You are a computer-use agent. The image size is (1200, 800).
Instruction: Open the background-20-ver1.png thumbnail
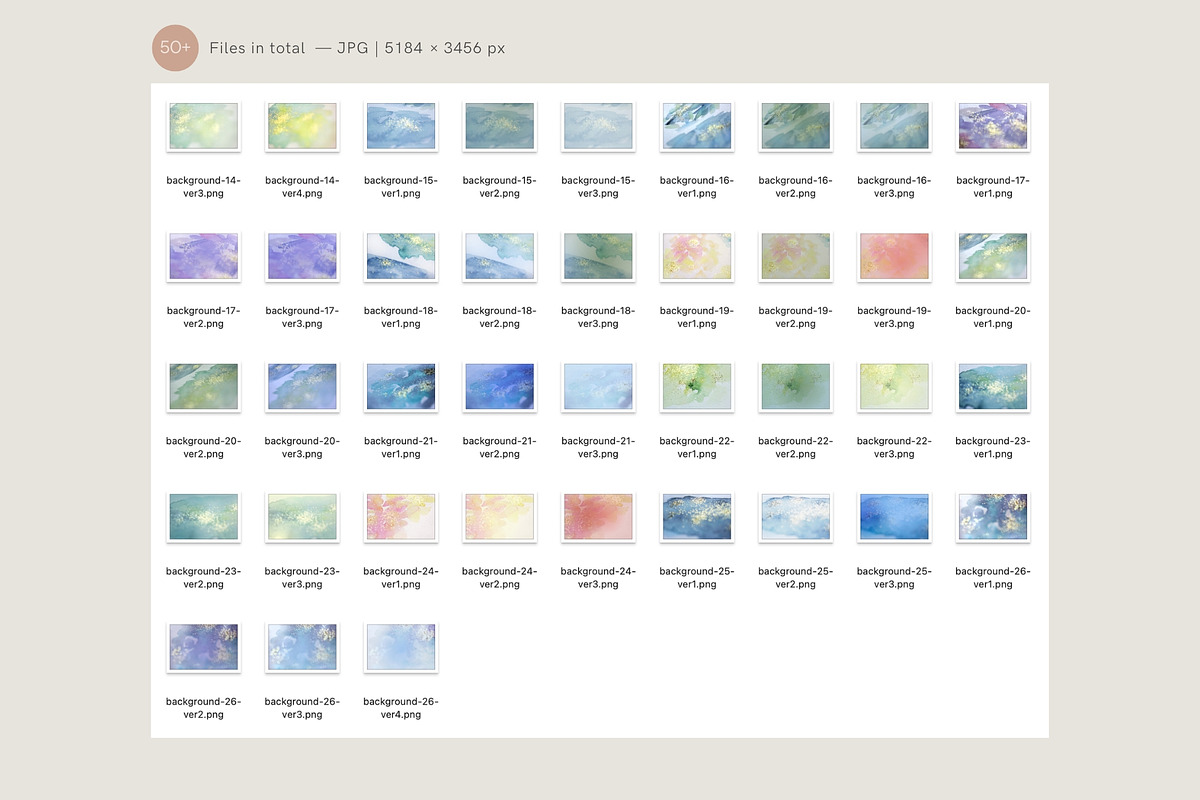[x=993, y=256]
